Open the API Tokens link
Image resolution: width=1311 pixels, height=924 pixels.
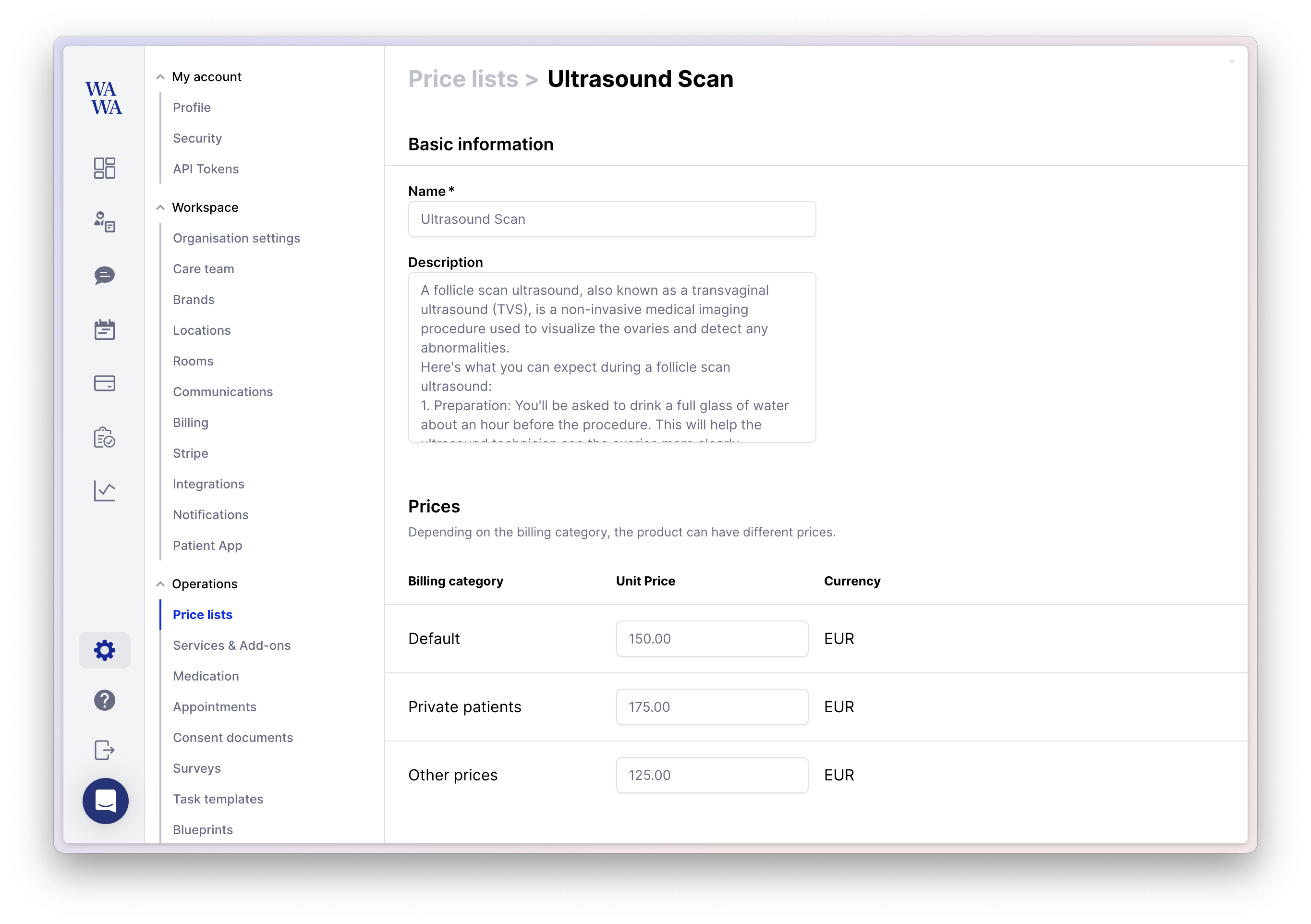click(x=206, y=169)
